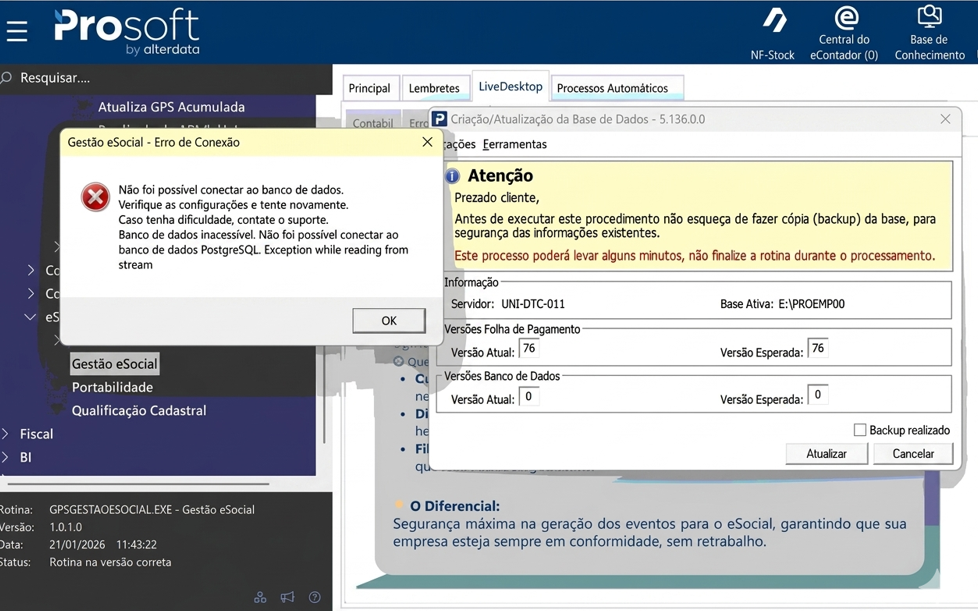This screenshot has height=611, width=978.
Task: Confirm the connection error with OK
Action: [x=389, y=320]
